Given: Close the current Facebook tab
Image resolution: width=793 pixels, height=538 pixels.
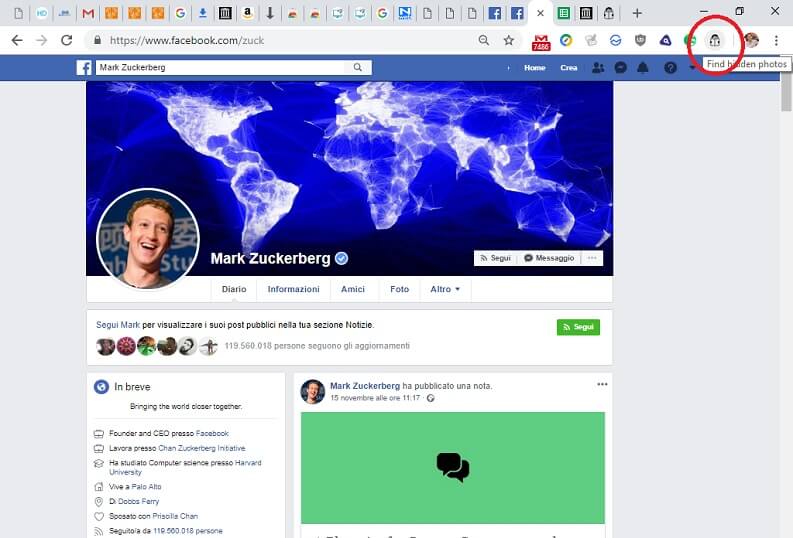Looking at the screenshot, I should [541, 13].
